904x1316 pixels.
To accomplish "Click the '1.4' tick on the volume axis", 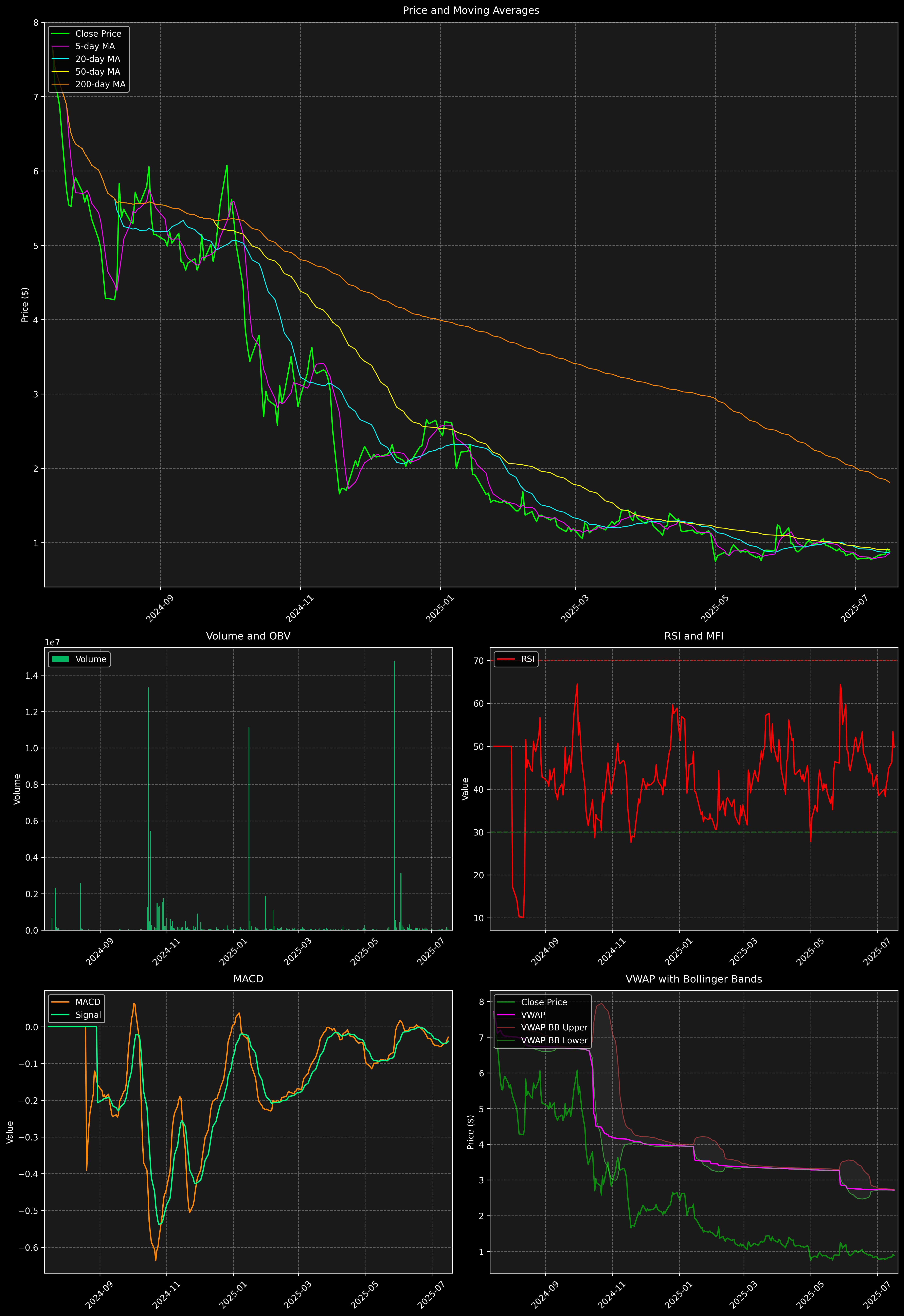I will tap(32, 675).
